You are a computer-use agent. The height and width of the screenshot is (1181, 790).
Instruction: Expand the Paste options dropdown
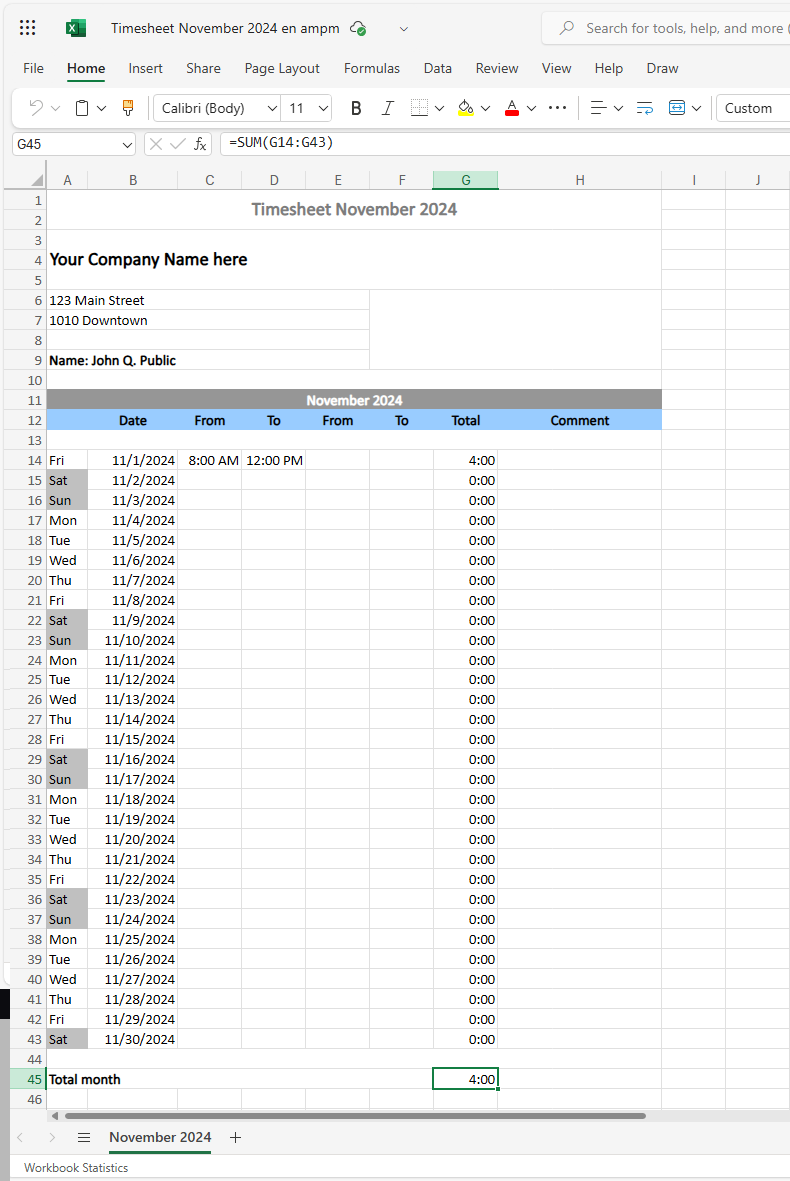[x=102, y=108]
